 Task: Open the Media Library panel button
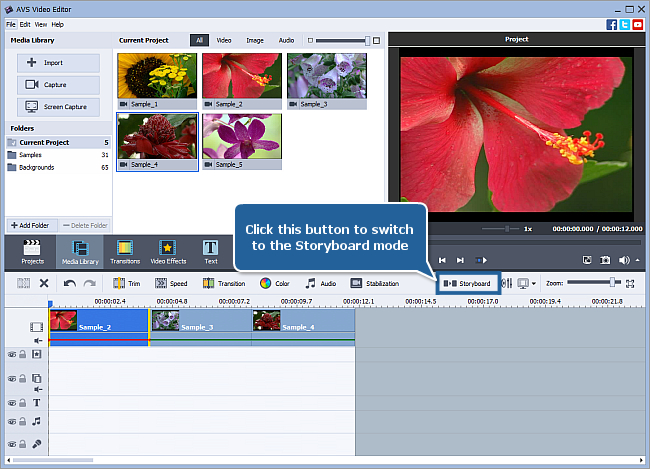click(80, 252)
